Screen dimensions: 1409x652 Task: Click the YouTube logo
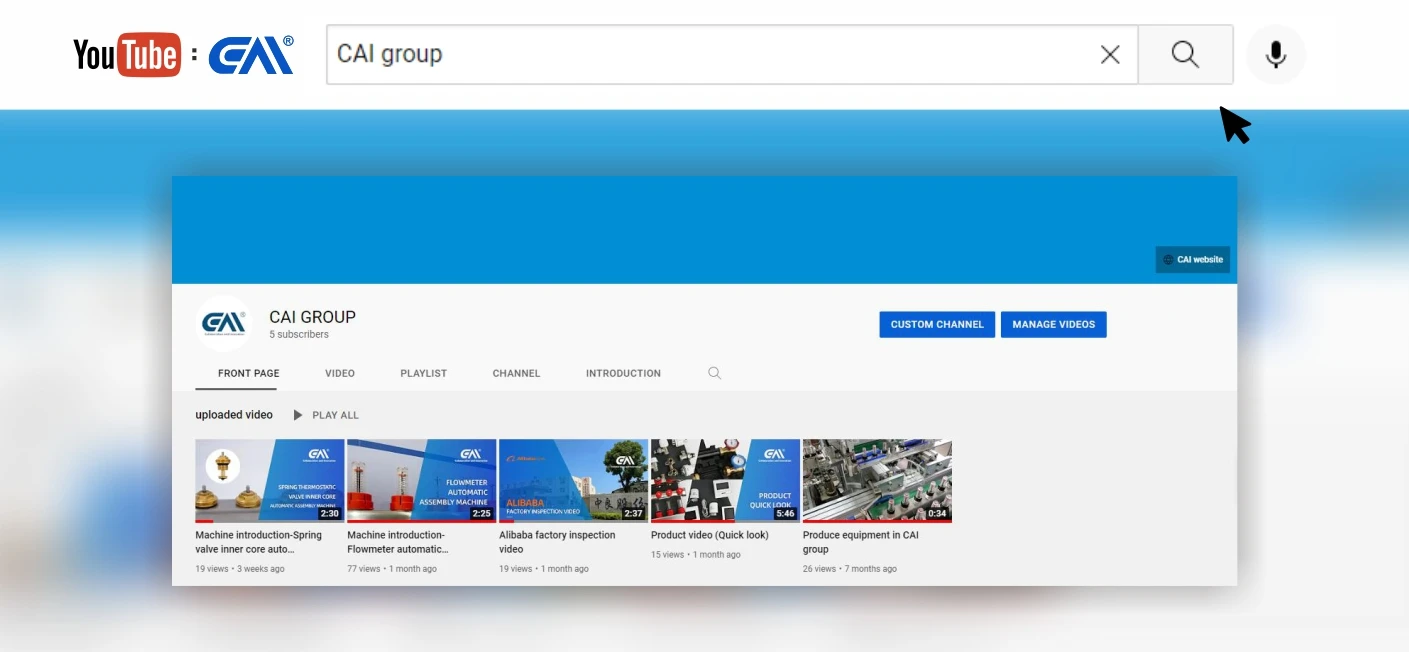[x=126, y=55]
